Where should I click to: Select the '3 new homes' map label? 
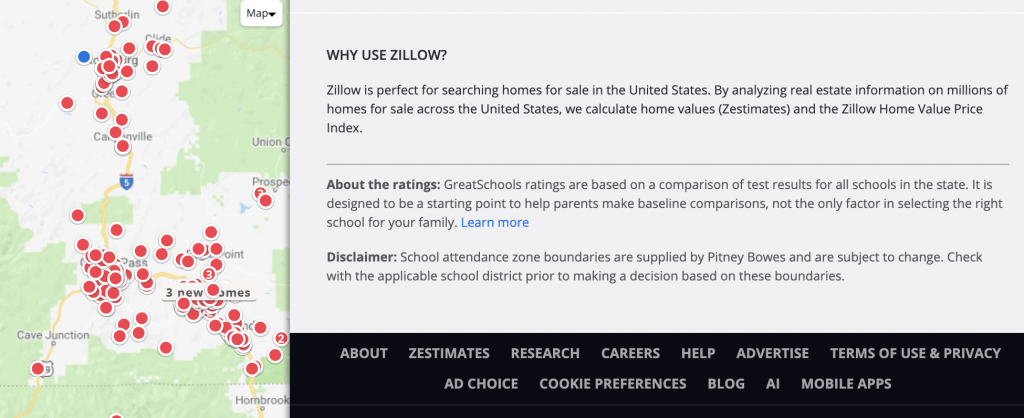tap(208, 293)
